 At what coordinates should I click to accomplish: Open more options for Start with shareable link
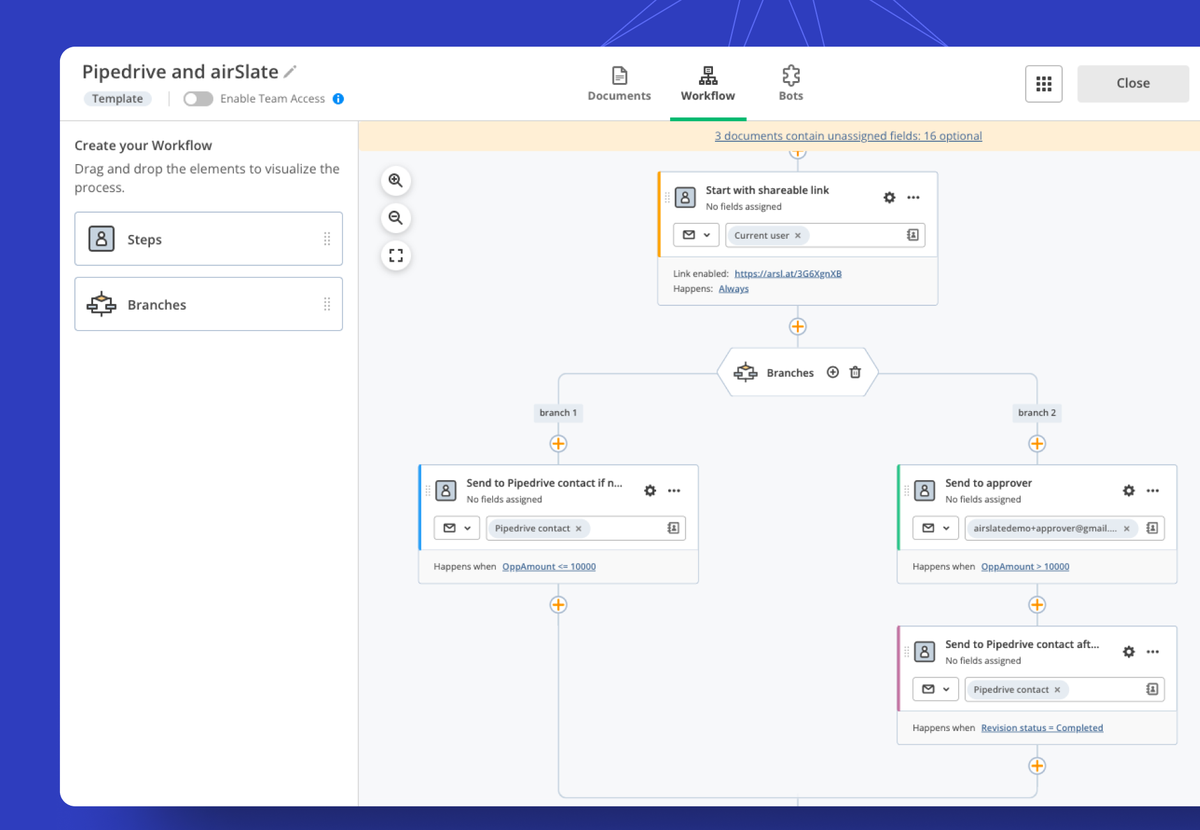[x=913, y=198]
